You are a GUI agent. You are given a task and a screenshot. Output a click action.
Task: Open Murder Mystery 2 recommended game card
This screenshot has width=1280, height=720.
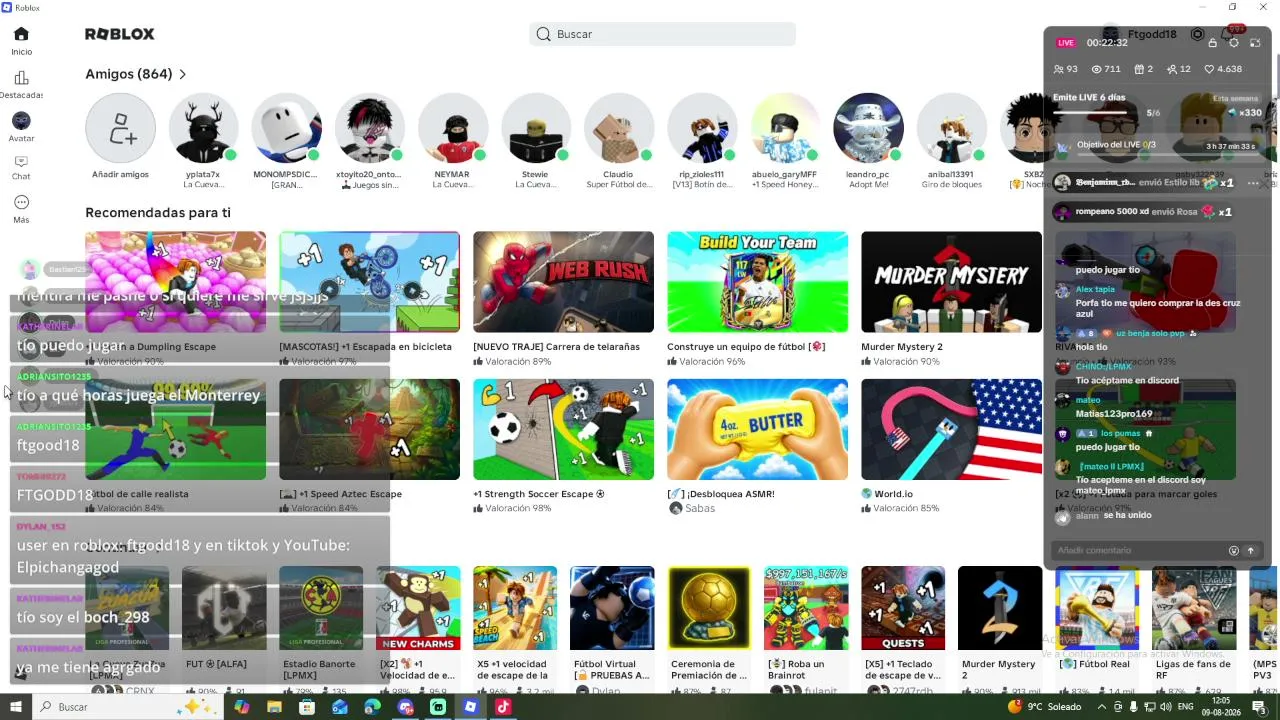click(x=951, y=282)
